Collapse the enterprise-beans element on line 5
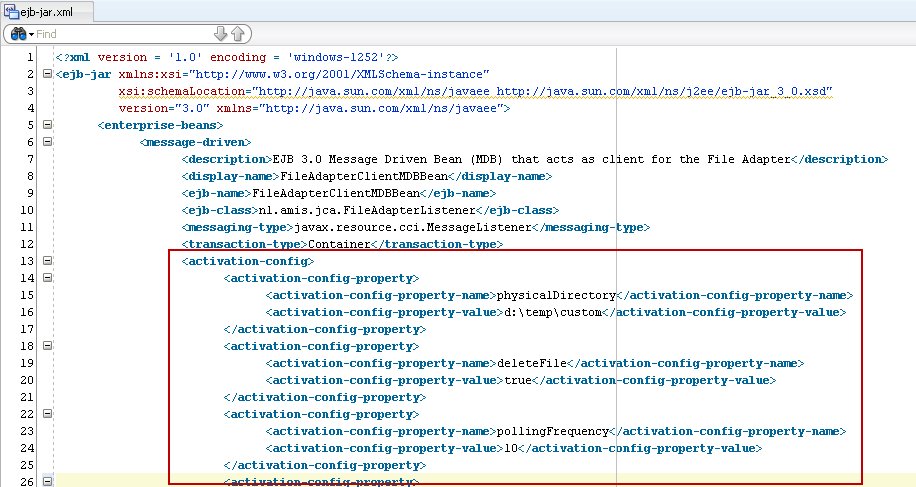Viewport: 916px width, 487px height. (46, 126)
